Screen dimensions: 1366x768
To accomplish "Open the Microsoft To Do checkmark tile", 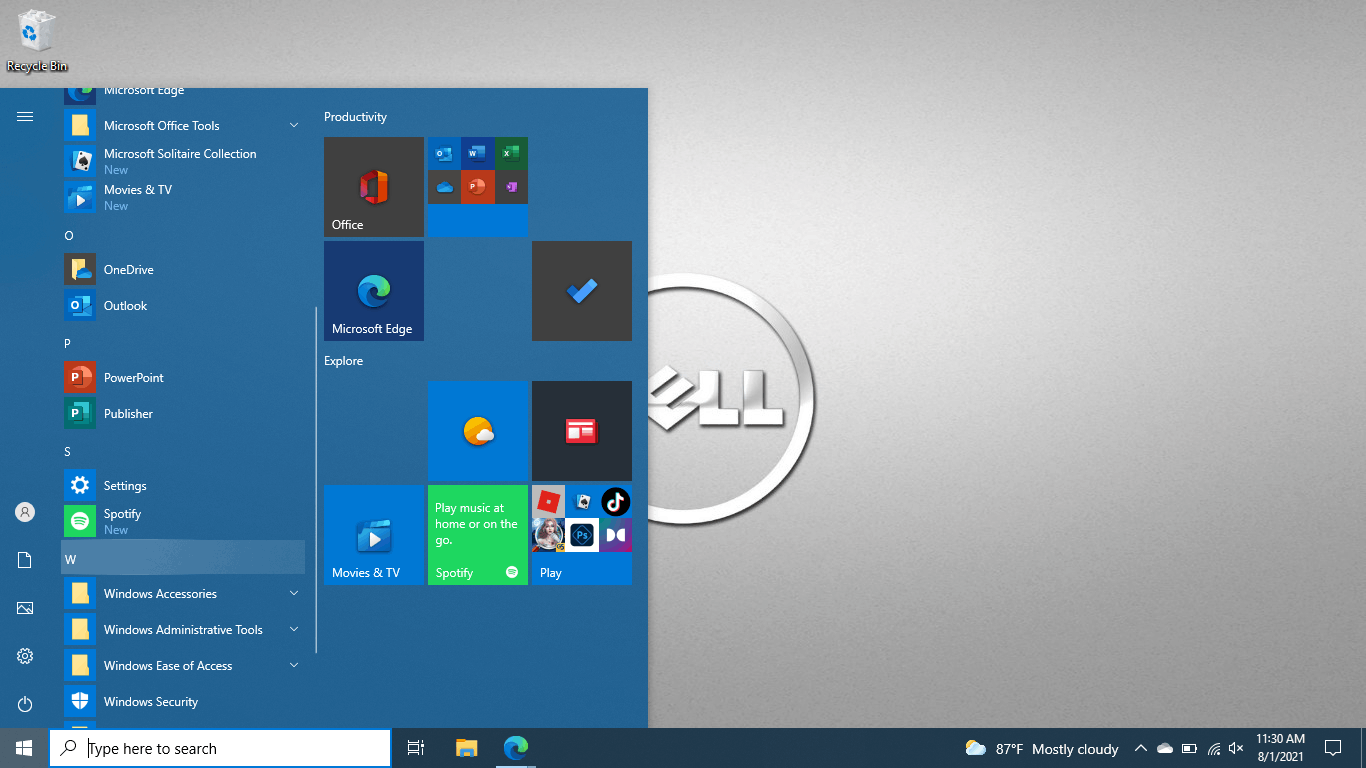I will (x=582, y=291).
